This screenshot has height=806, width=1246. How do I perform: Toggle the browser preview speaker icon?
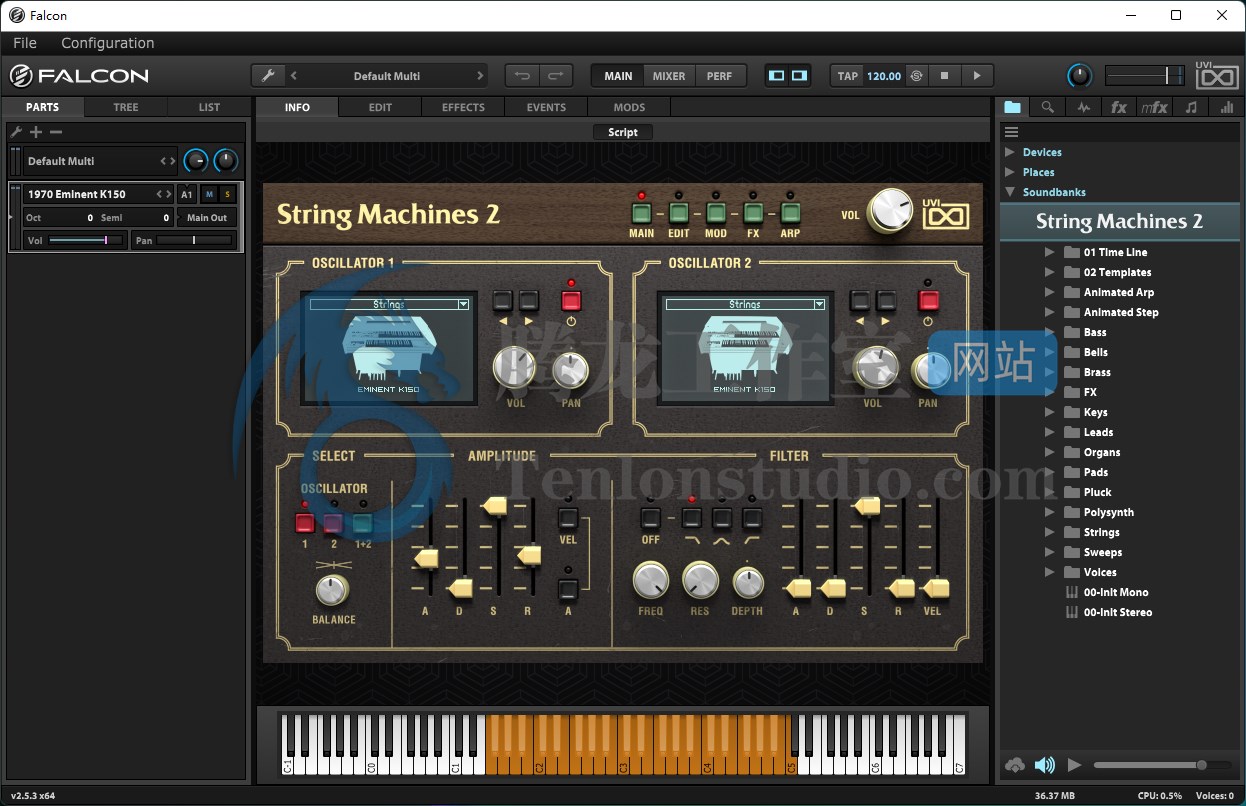[1045, 765]
